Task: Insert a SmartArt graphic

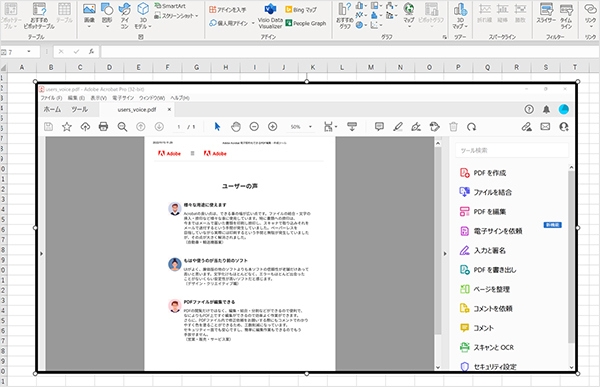Action: pos(170,6)
